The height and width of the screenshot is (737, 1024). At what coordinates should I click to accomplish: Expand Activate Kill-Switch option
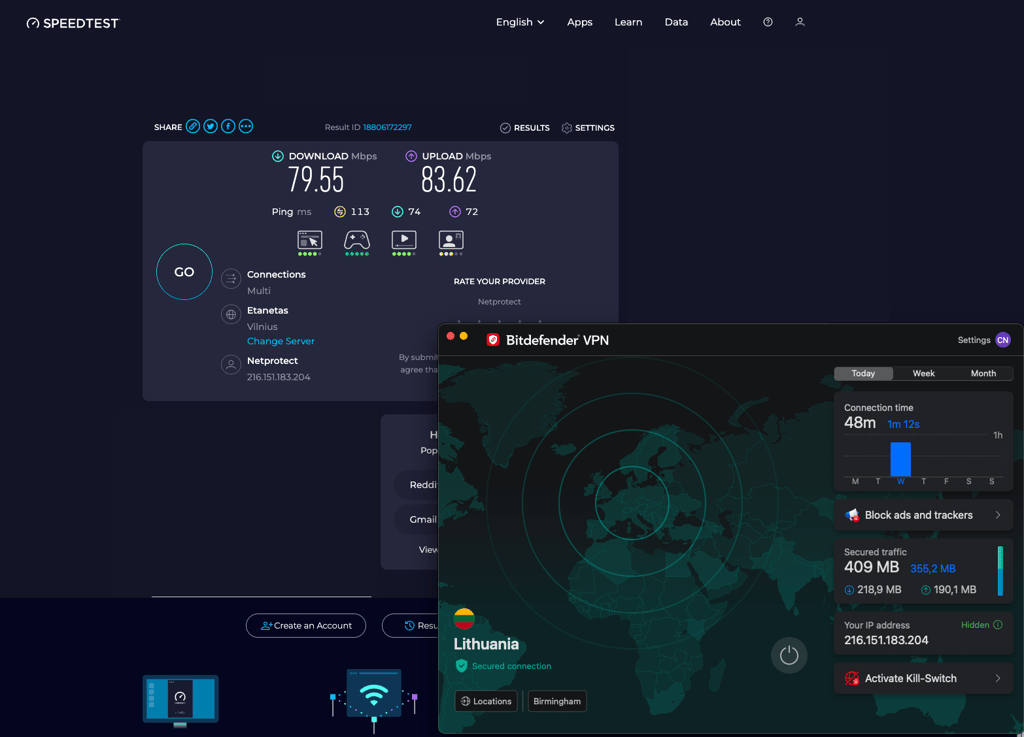pos(923,678)
